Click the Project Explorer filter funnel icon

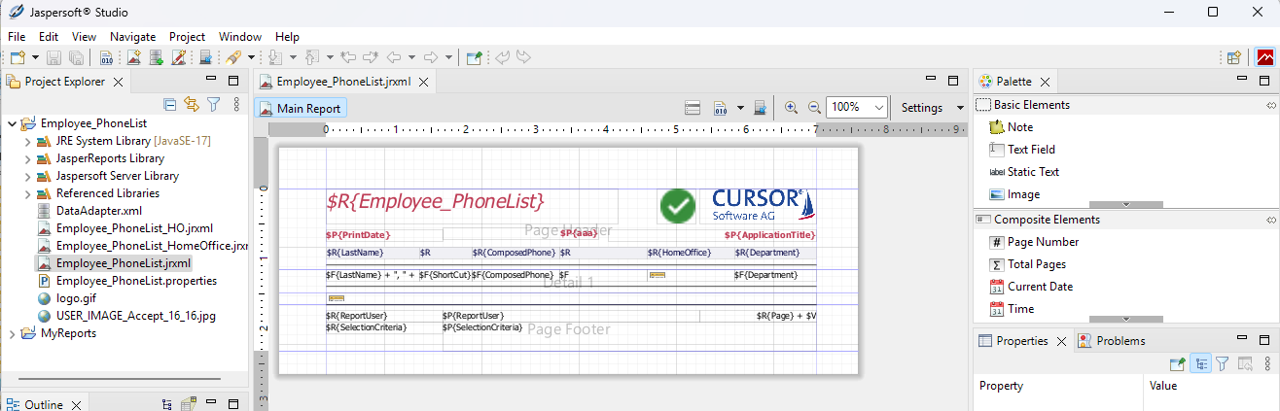click(x=213, y=104)
